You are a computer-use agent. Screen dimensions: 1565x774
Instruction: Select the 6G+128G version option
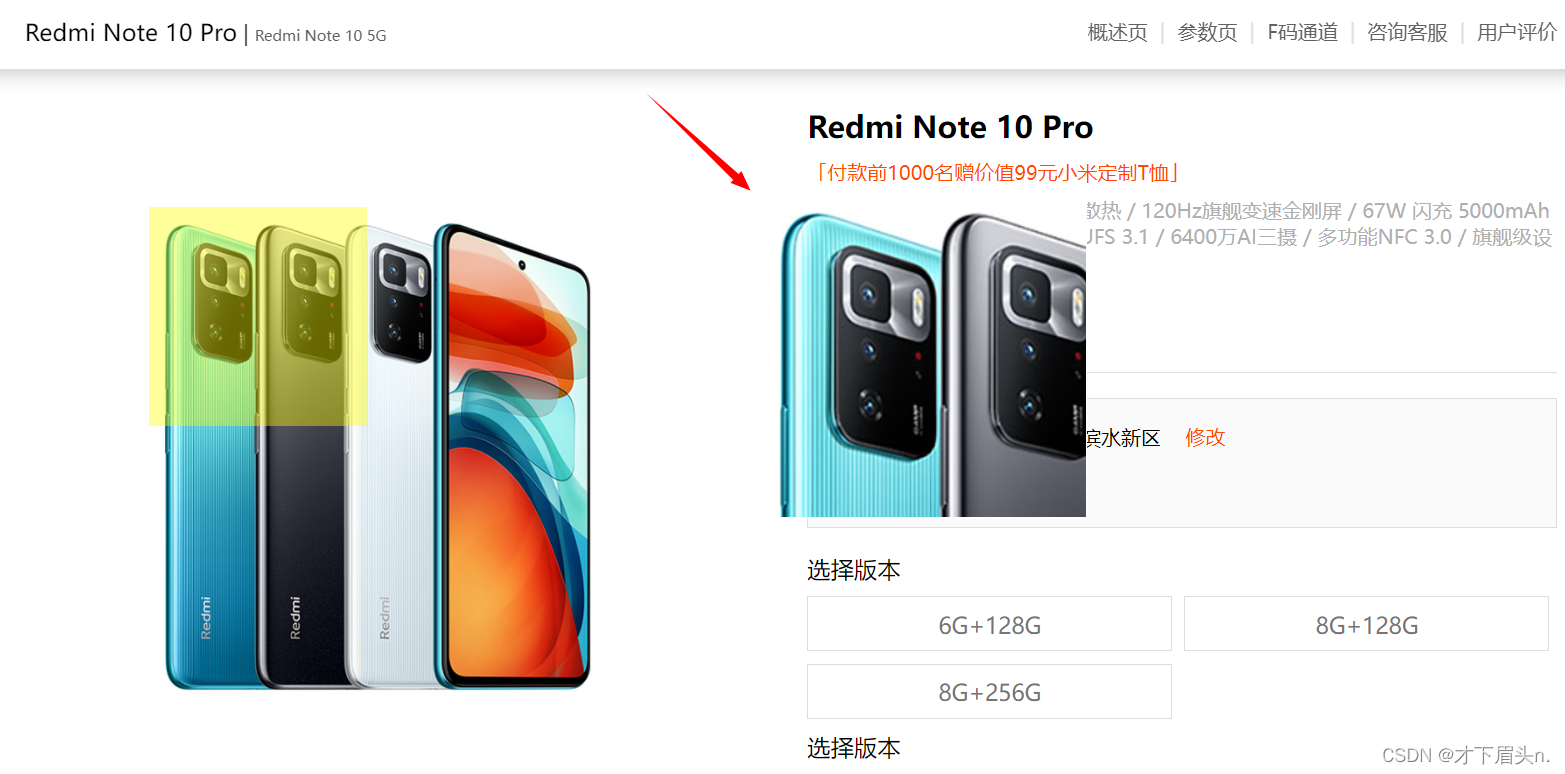pos(989,624)
